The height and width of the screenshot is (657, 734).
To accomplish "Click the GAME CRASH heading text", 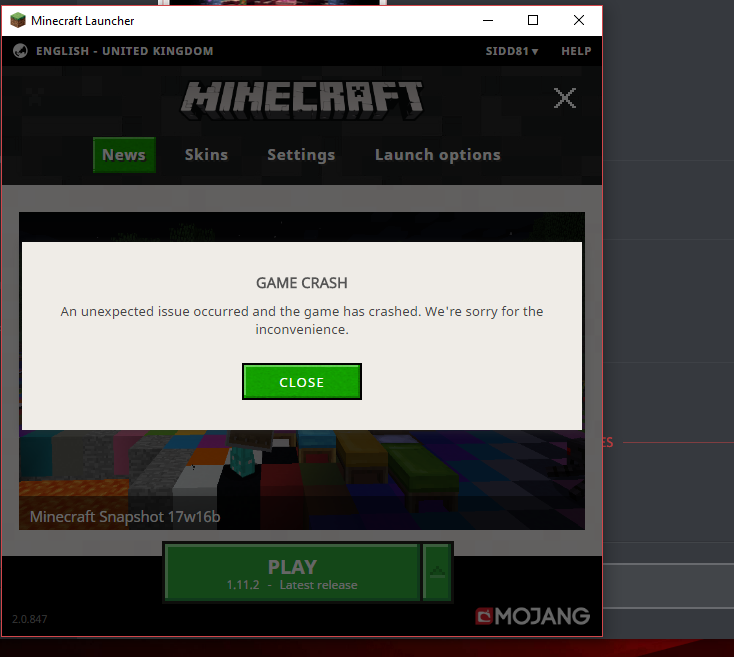I will coord(302,283).
